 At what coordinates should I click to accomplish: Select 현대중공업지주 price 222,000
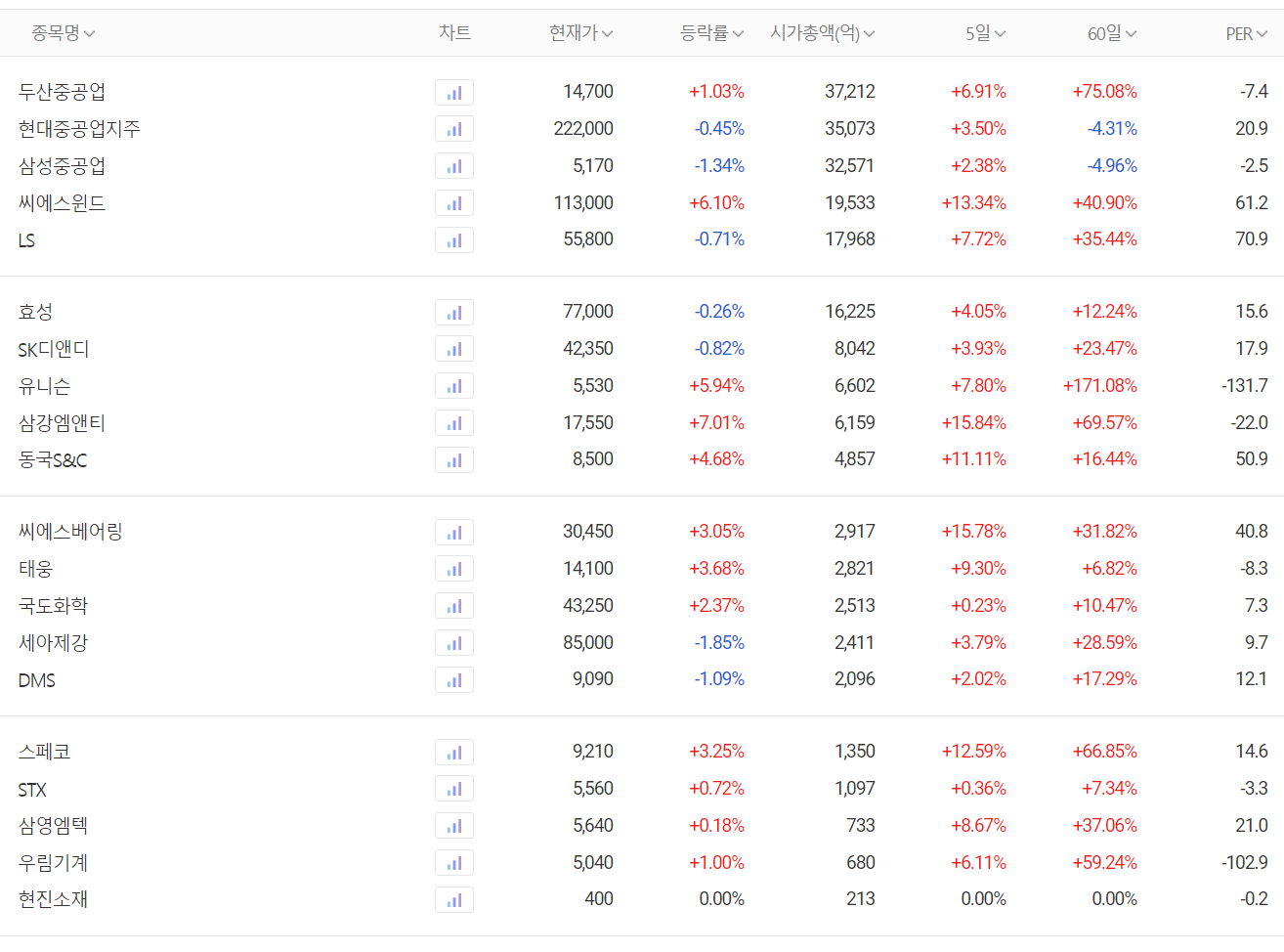[583, 129]
